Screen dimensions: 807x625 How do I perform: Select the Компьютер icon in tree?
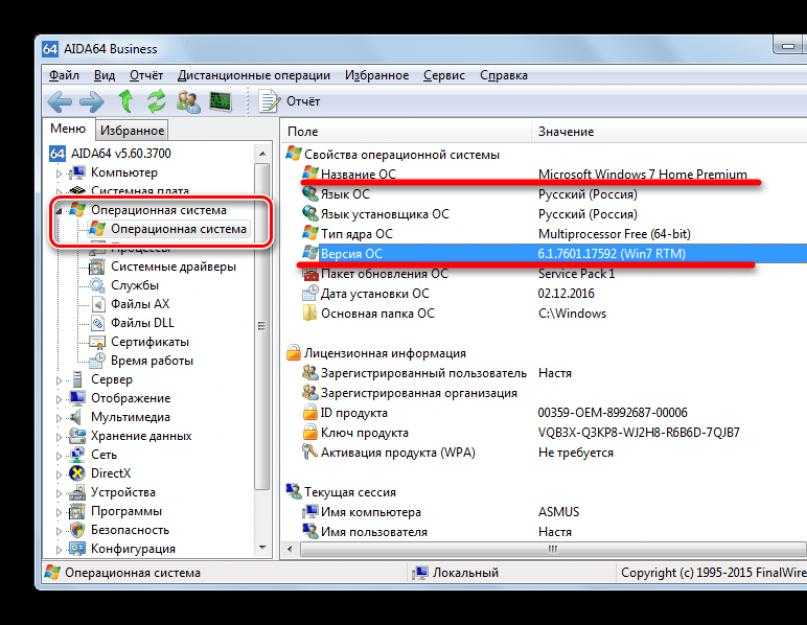click(77, 172)
